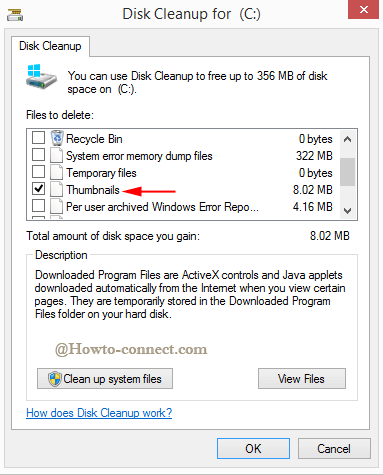383x475 pixels.
Task: Click the file list scroll up arrow
Action: coord(347,139)
